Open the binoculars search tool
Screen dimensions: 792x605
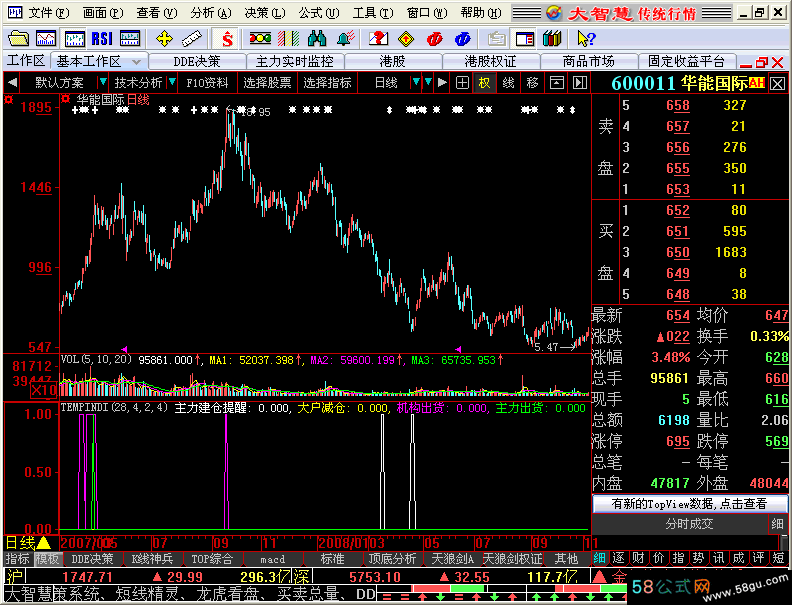317,38
